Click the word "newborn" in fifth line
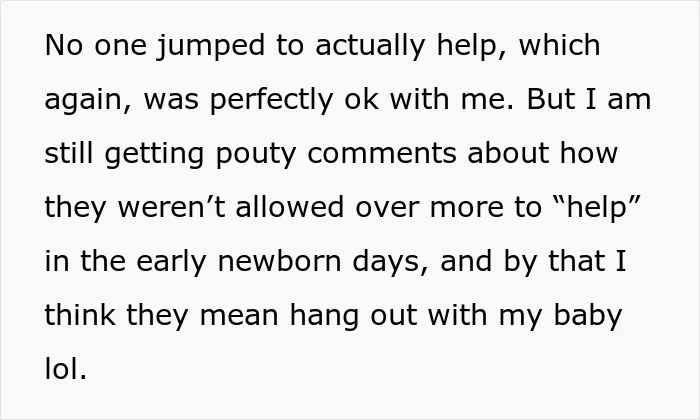This screenshot has height=420, width=700. click(279, 261)
